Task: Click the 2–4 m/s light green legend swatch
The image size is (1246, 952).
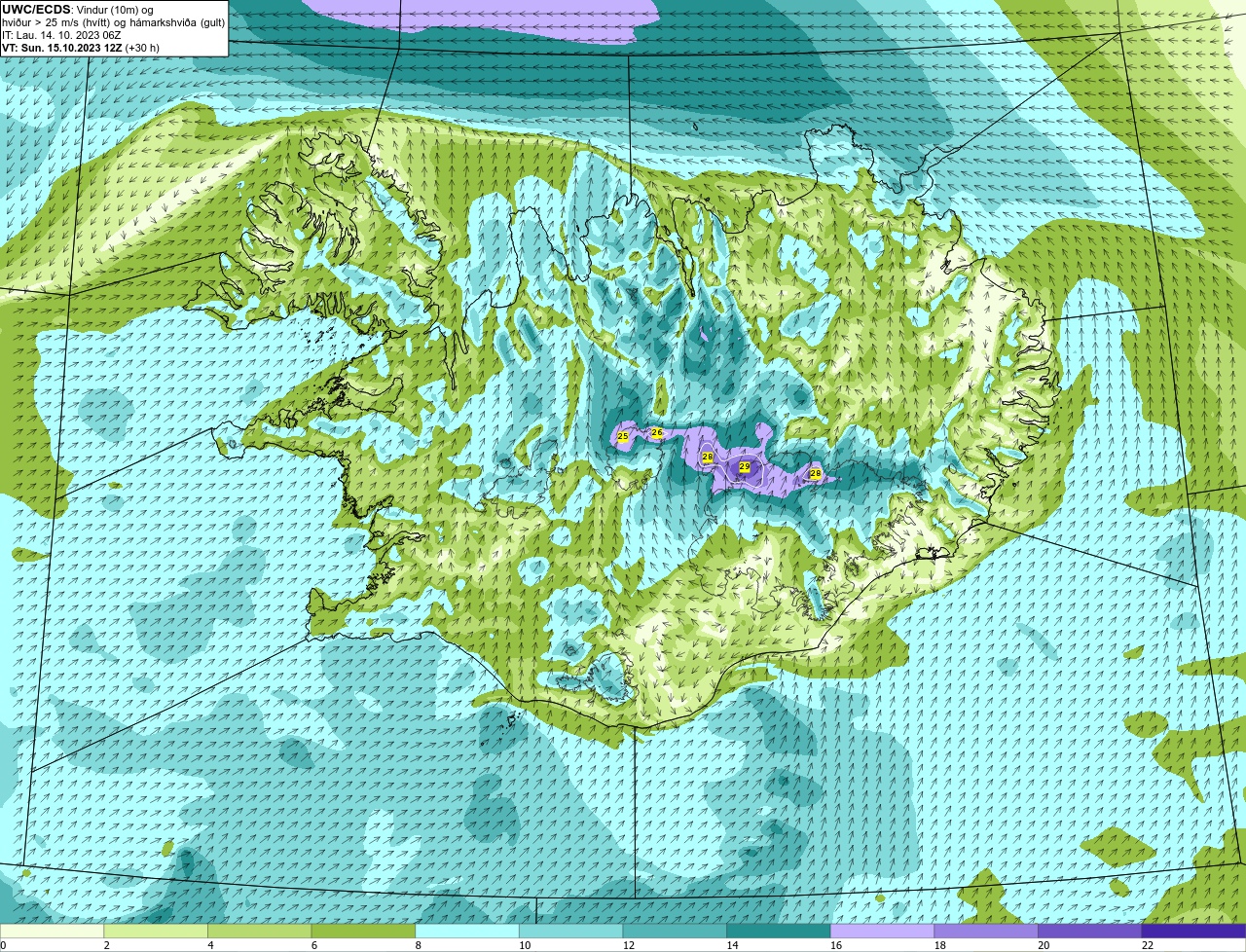Action: pos(156,932)
